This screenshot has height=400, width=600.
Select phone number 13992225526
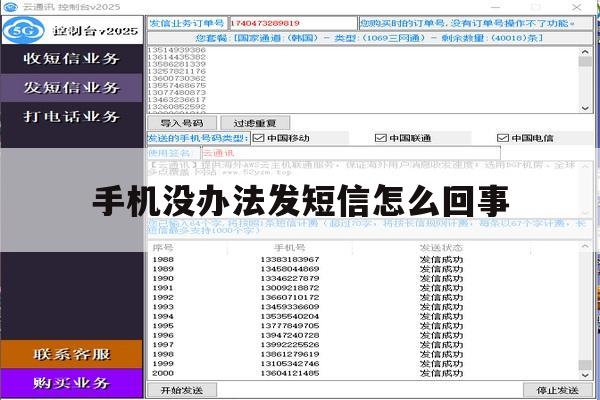[x=290, y=345]
